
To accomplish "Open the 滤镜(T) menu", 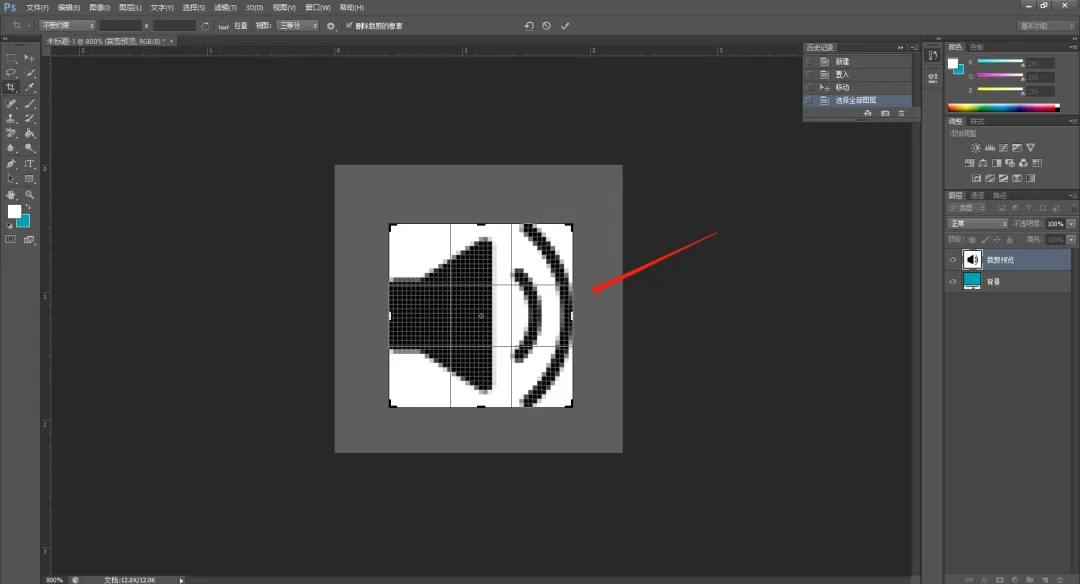I will [x=225, y=8].
